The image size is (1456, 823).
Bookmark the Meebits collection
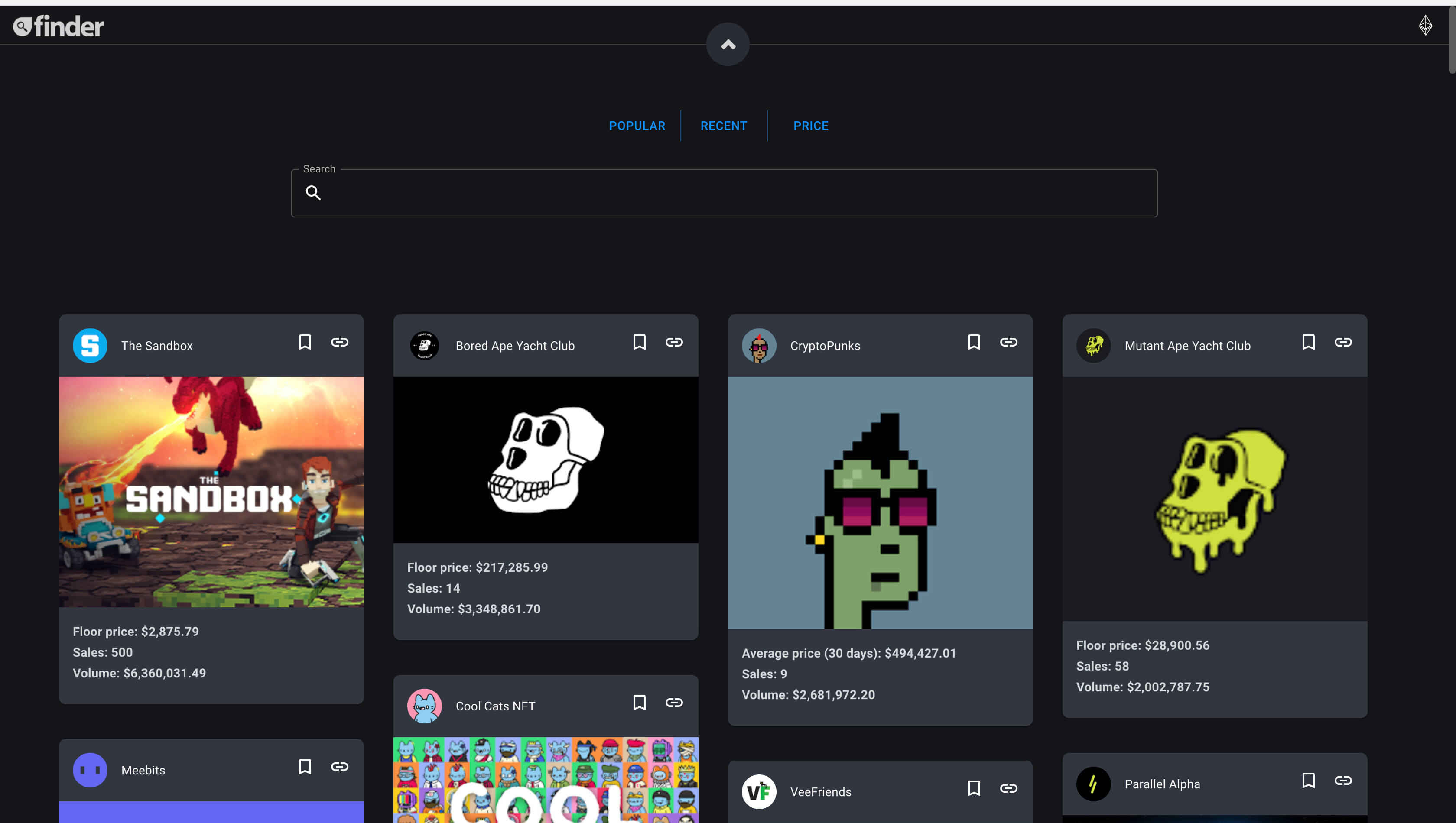(305, 767)
